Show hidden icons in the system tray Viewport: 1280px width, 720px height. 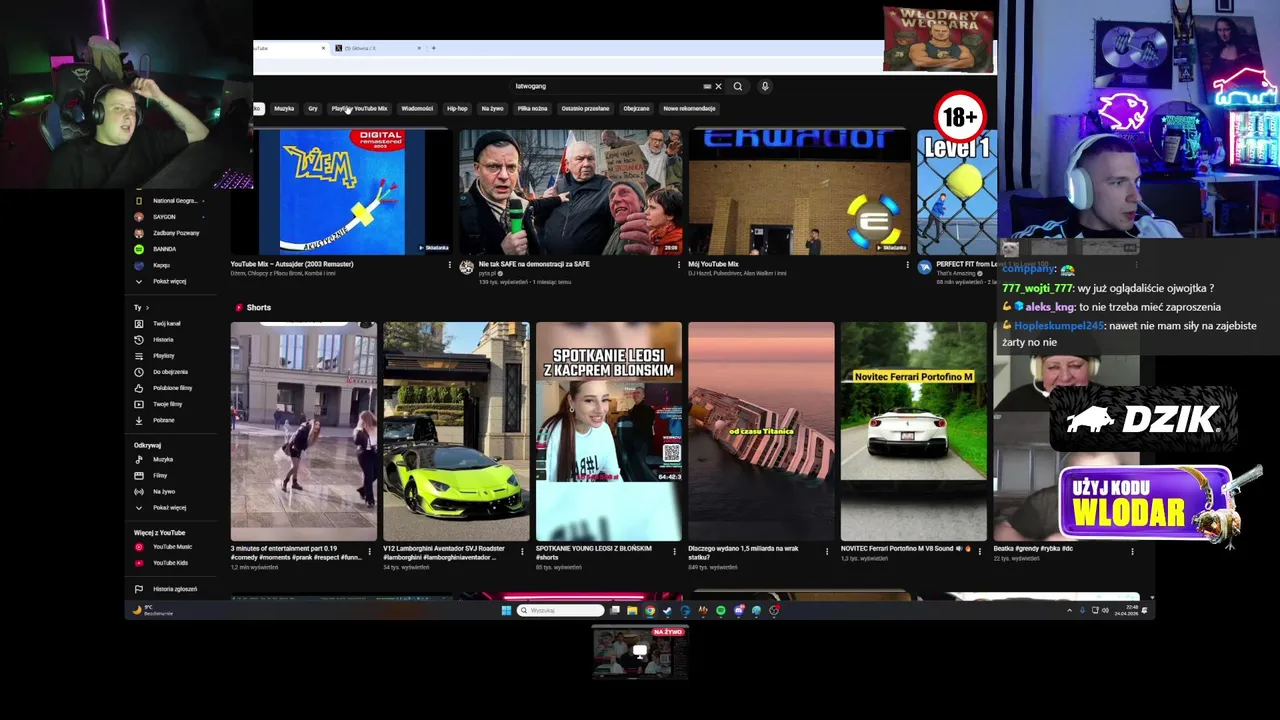point(1069,610)
